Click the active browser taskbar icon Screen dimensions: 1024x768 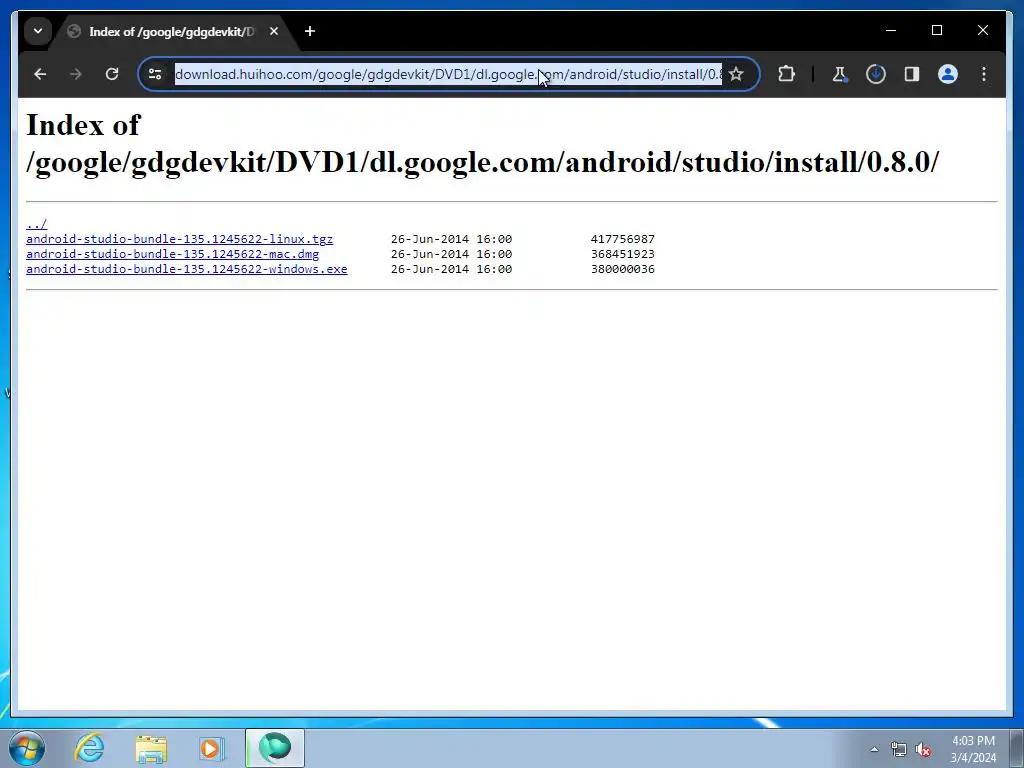click(x=275, y=748)
